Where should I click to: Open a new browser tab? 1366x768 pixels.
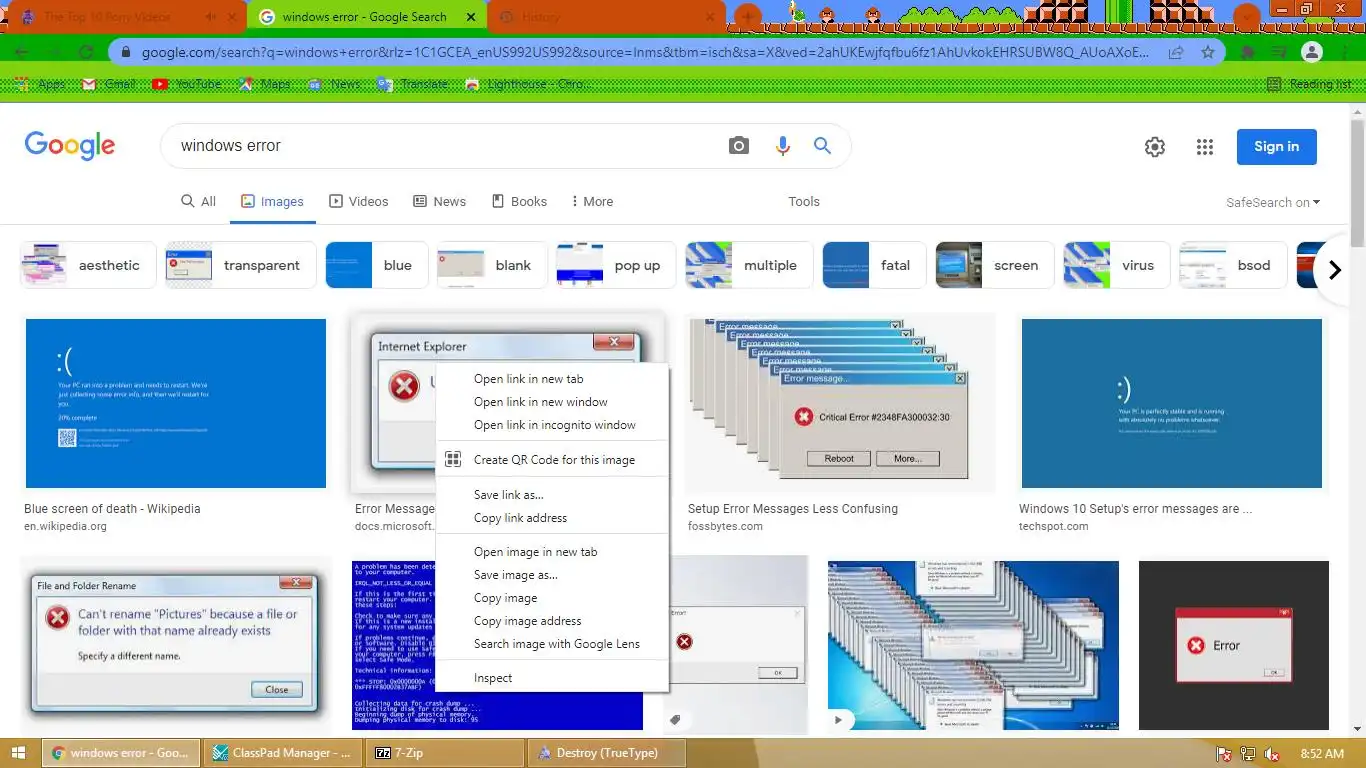748,17
